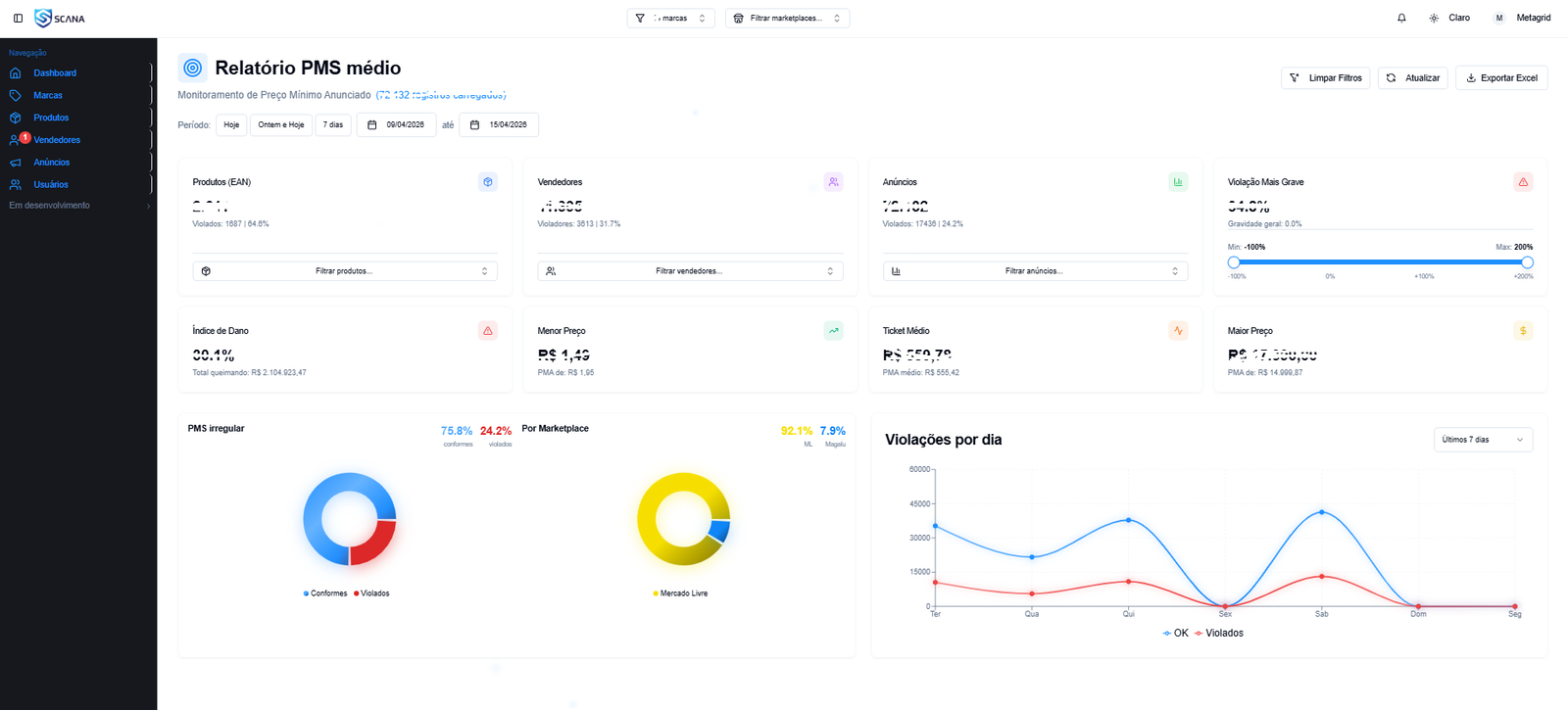Click the target icon beside Relatório PMS médio
The width and height of the screenshot is (1568, 710).
click(x=193, y=68)
